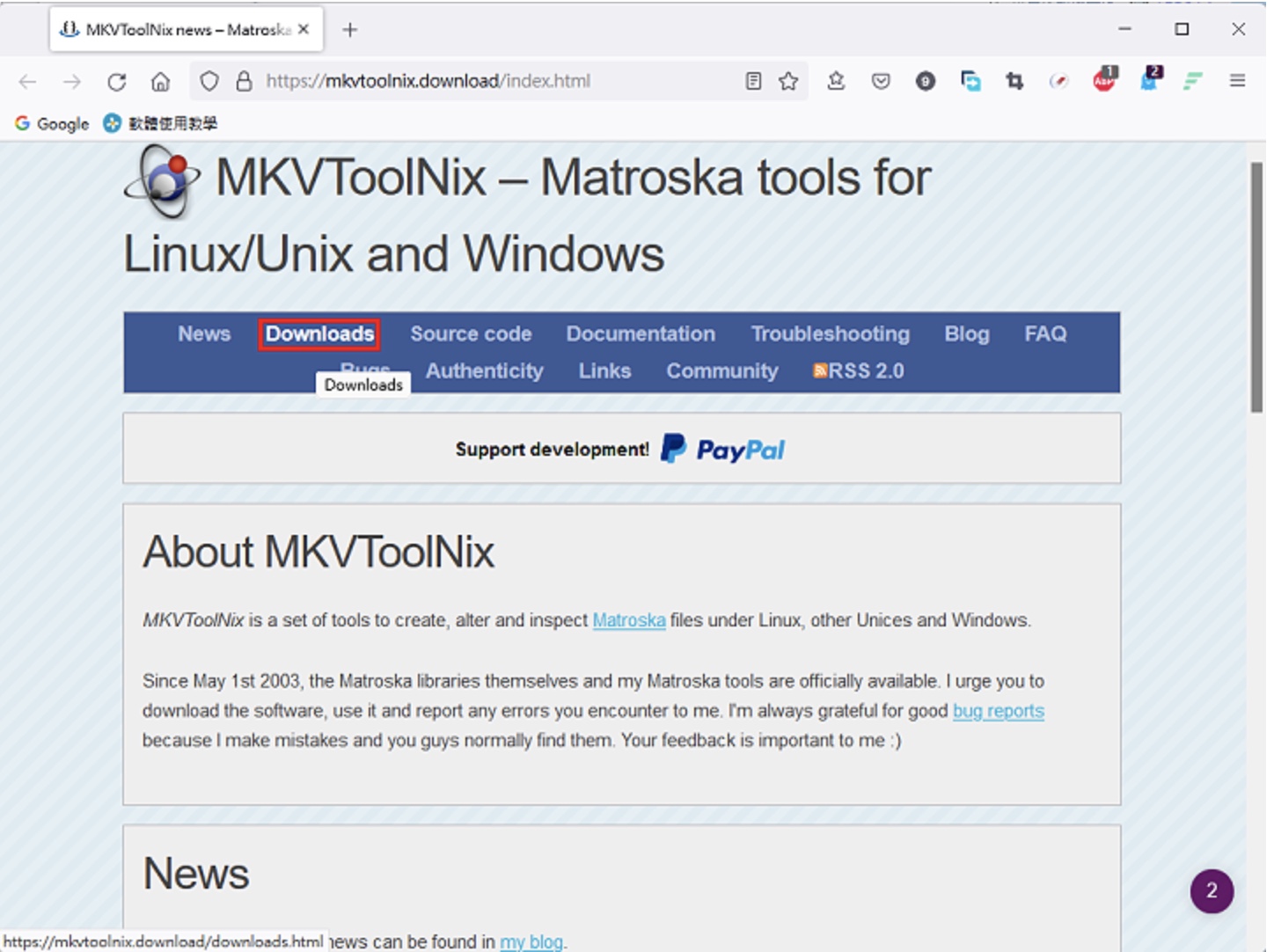Open the Authenticity navigation item

(485, 370)
